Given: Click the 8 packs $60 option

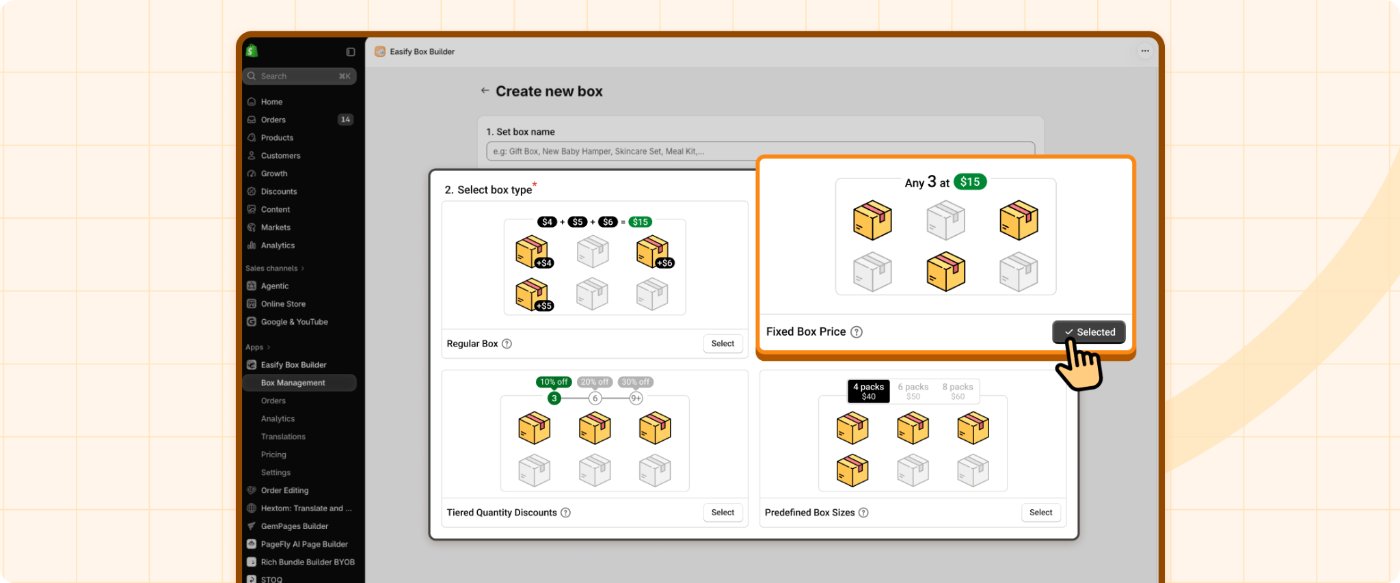Looking at the screenshot, I should 958,391.
